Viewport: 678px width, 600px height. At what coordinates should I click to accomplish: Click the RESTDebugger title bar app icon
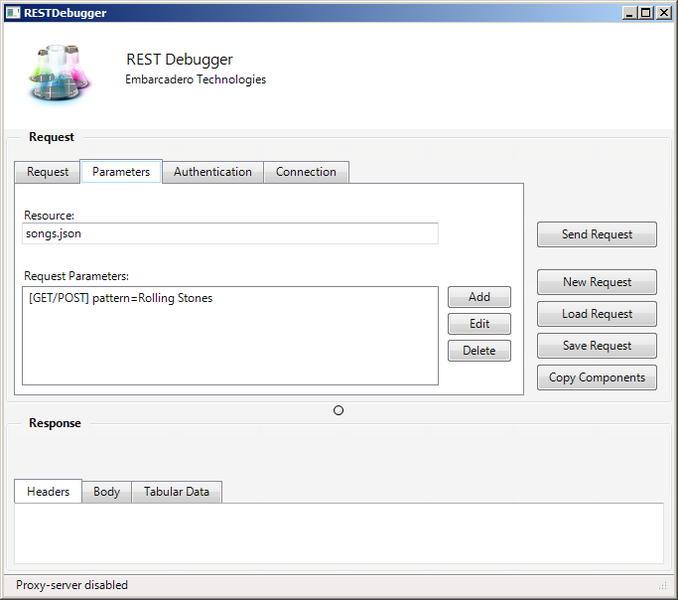(x=13, y=13)
